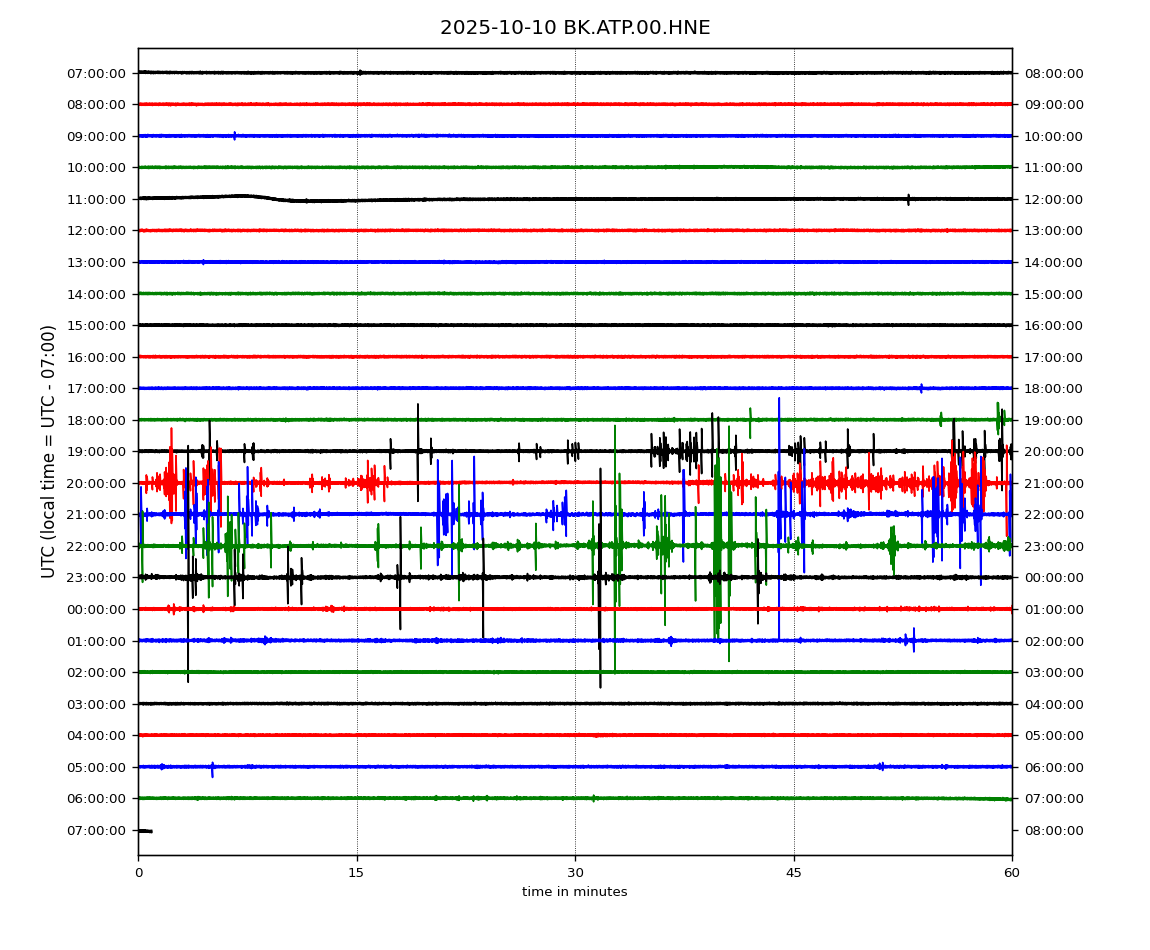Click the right-axis local time label 14:00:00

click(x=1053, y=262)
